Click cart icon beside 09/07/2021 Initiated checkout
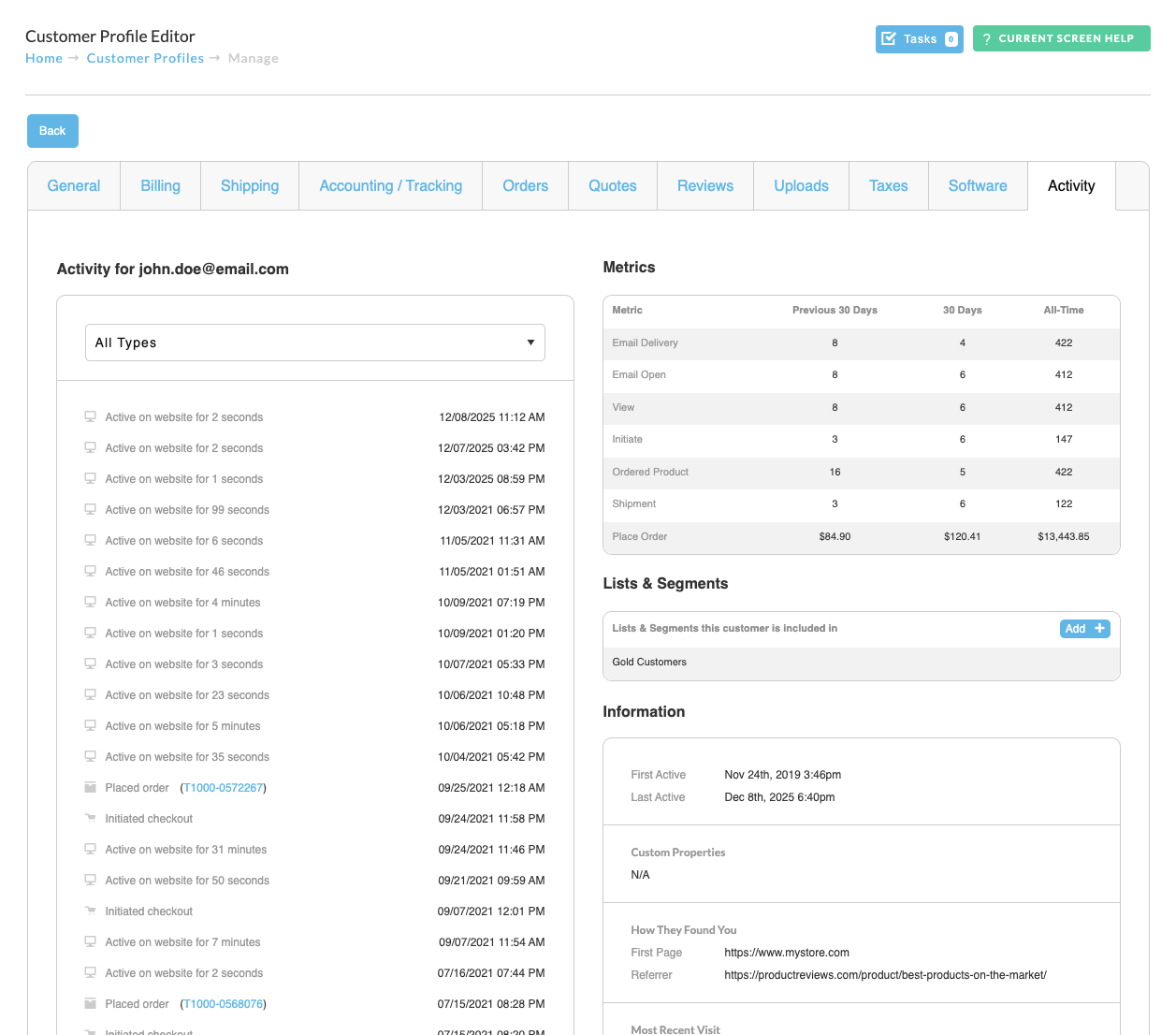This screenshot has height=1035, width=1176. click(x=91, y=911)
